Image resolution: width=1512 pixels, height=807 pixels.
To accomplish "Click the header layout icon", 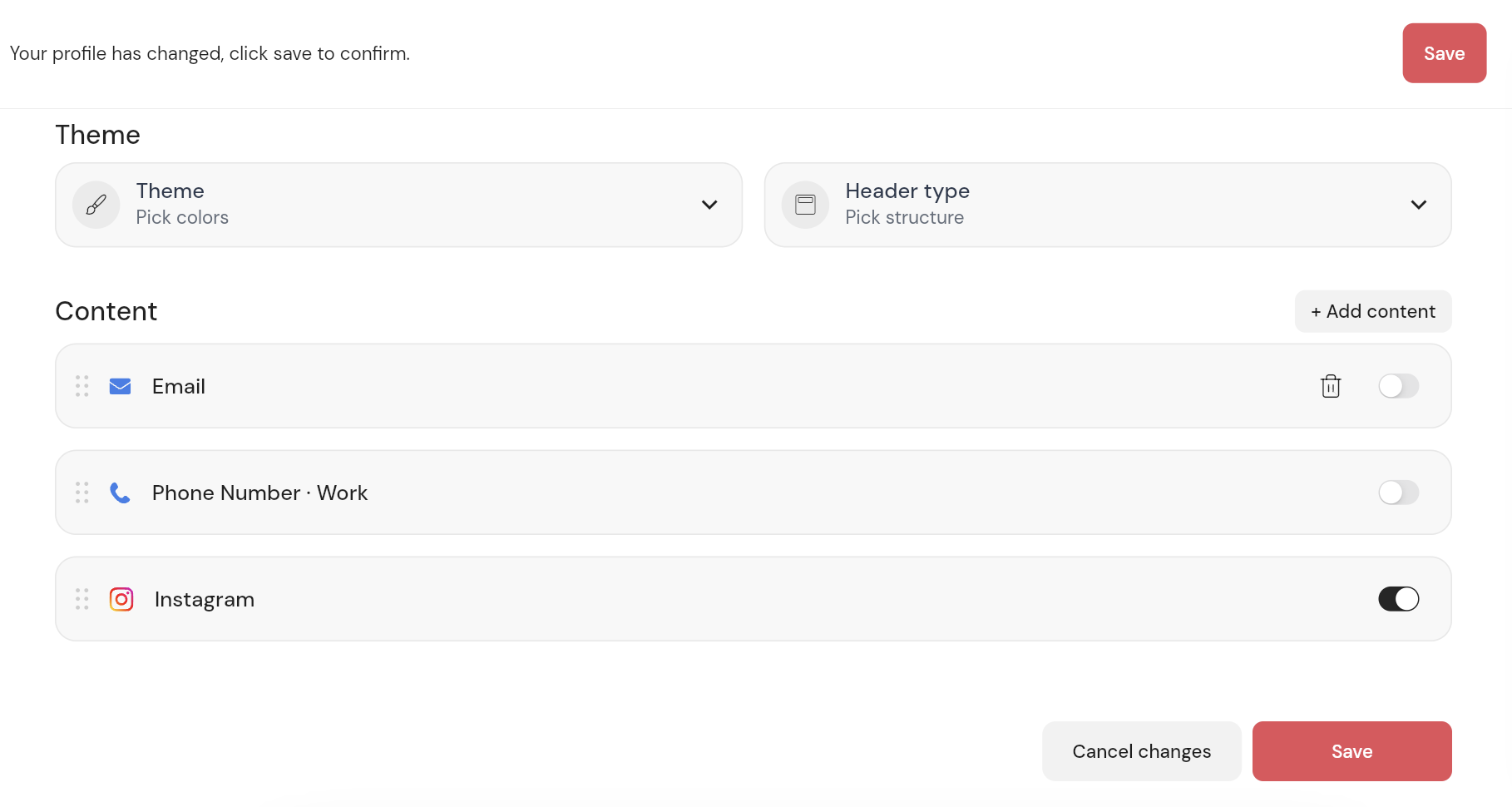I will point(805,205).
